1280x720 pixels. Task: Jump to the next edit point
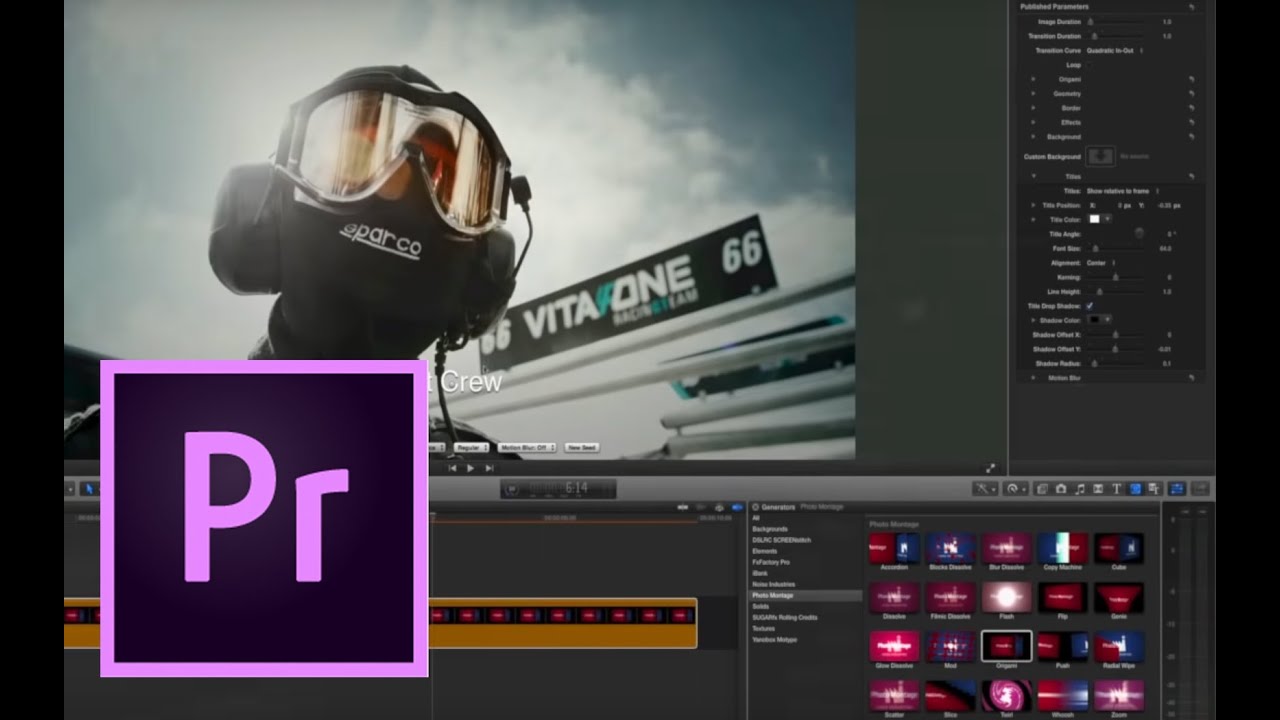point(489,468)
